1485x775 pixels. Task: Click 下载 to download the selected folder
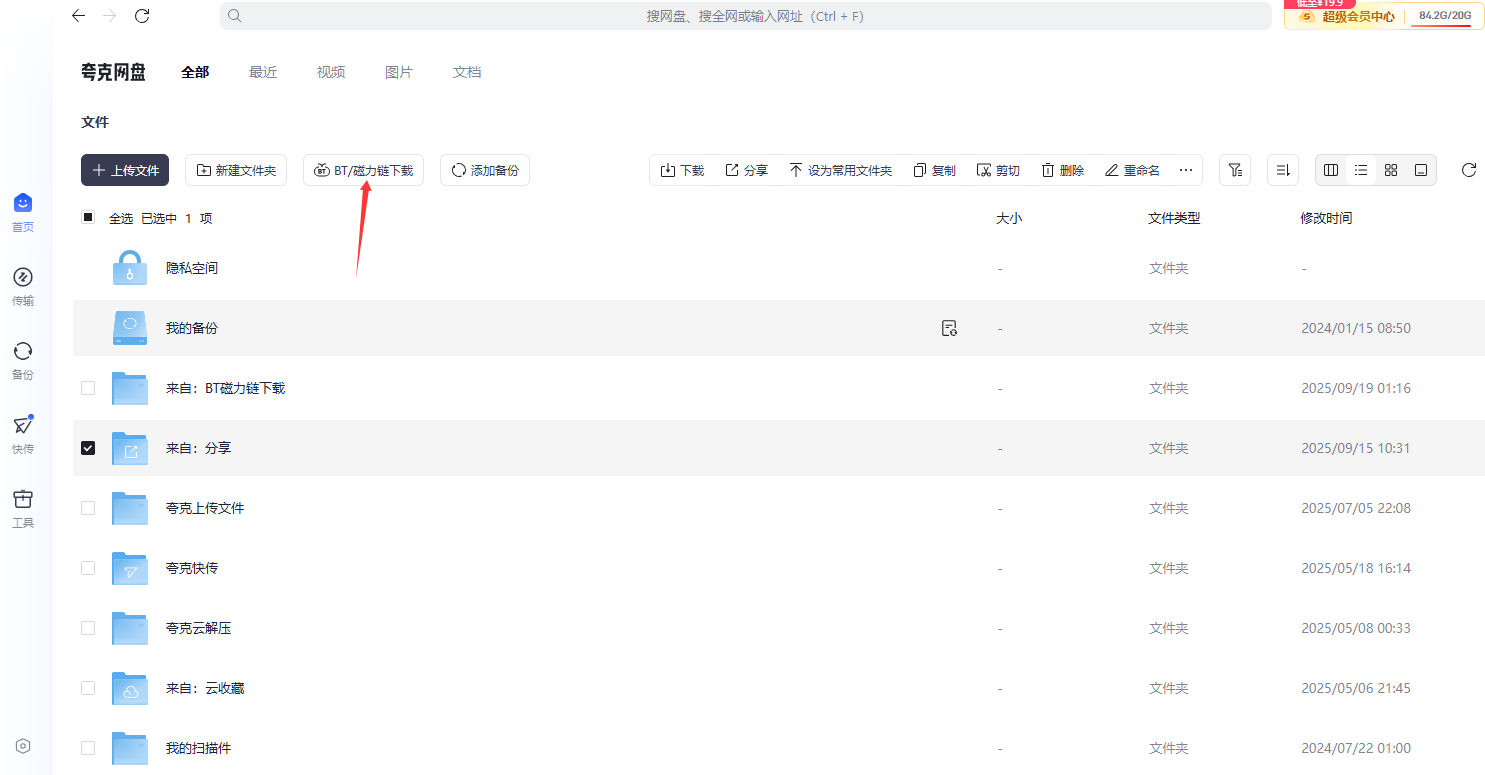click(682, 171)
